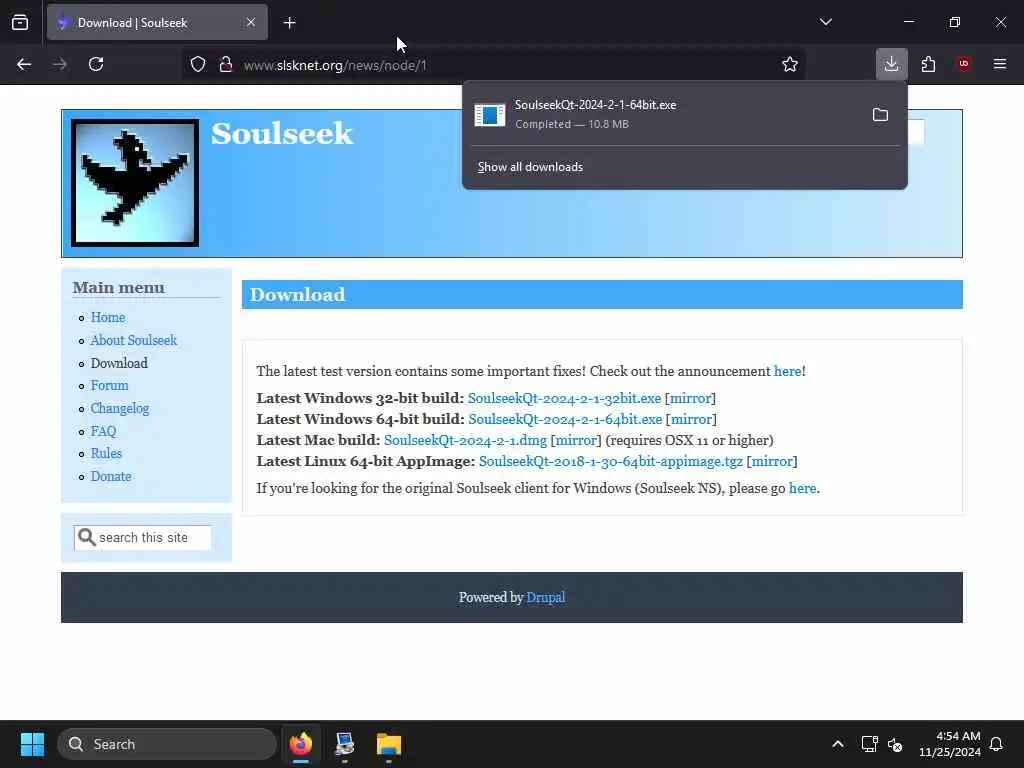Viewport: 1024px width, 768px height.
Task: Show hidden system tray icons
Action: click(x=838, y=744)
